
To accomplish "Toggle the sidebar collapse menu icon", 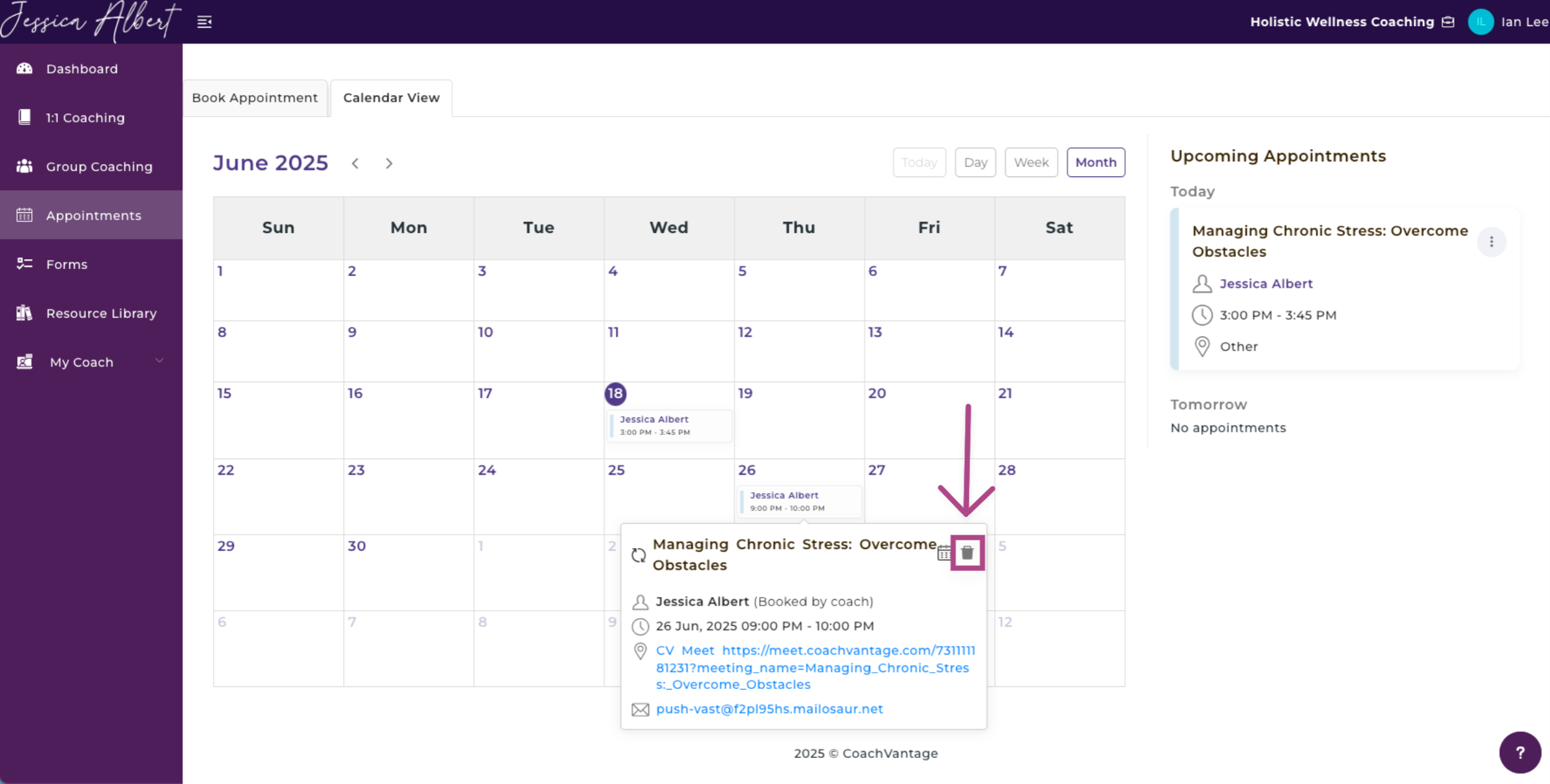I will 205,22.
